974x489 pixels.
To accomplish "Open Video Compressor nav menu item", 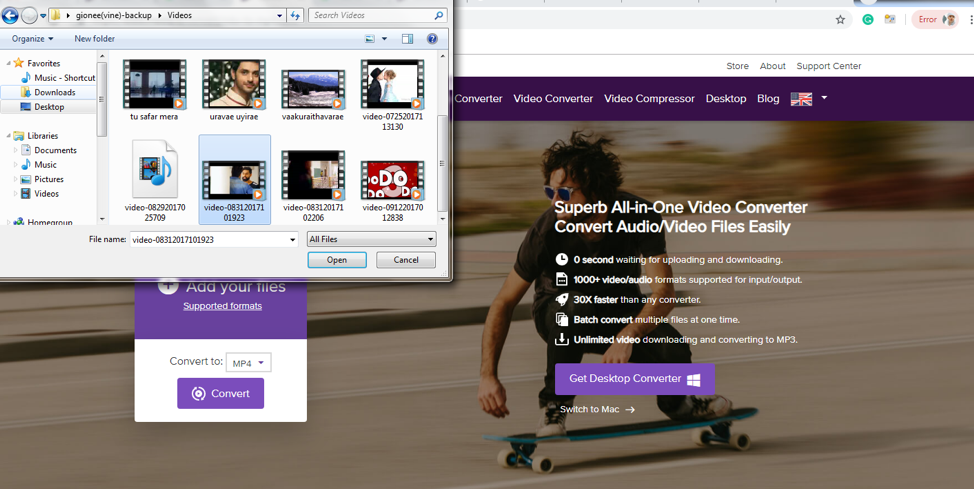I will 649,99.
